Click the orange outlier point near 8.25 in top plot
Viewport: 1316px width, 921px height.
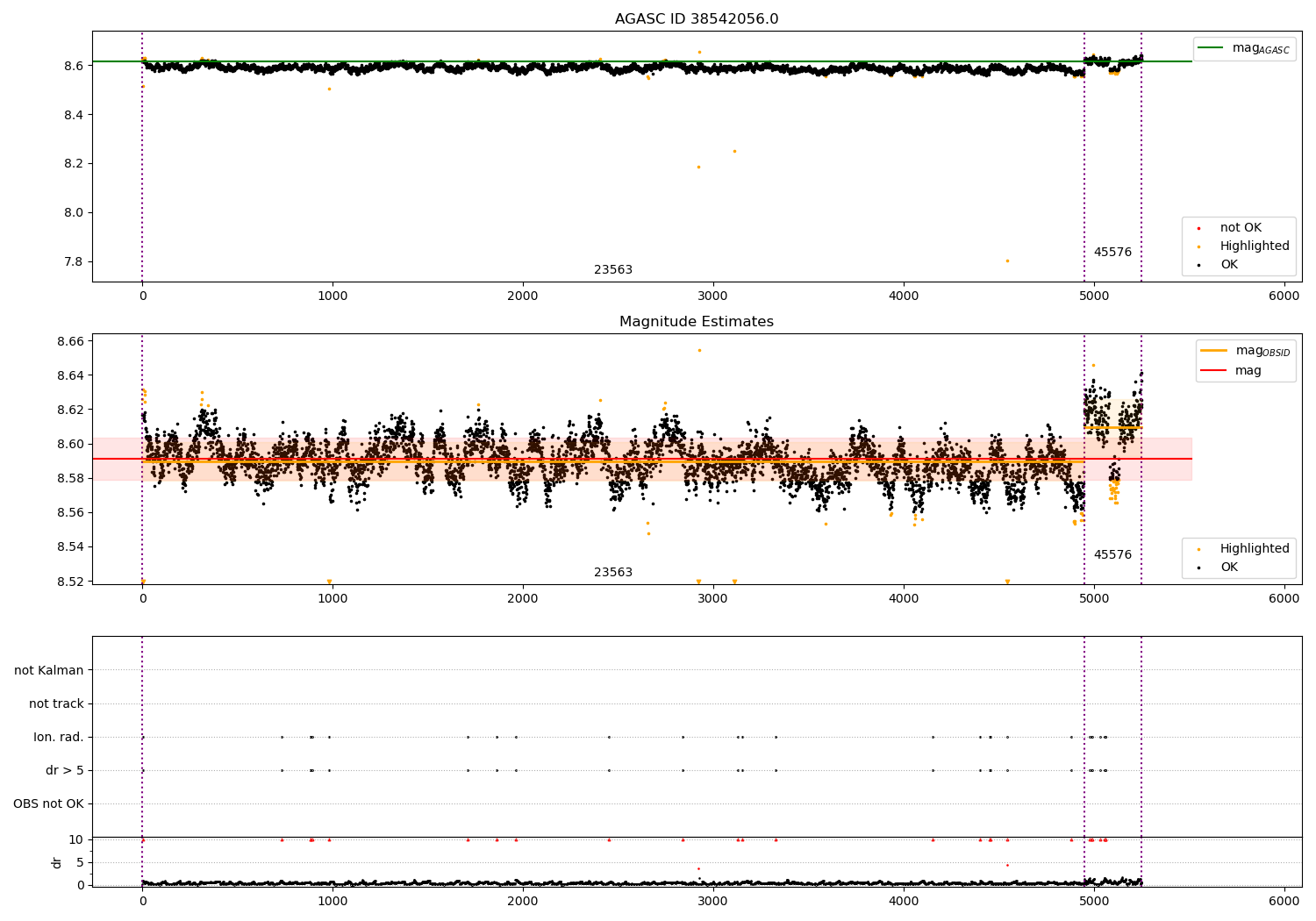[x=734, y=151]
